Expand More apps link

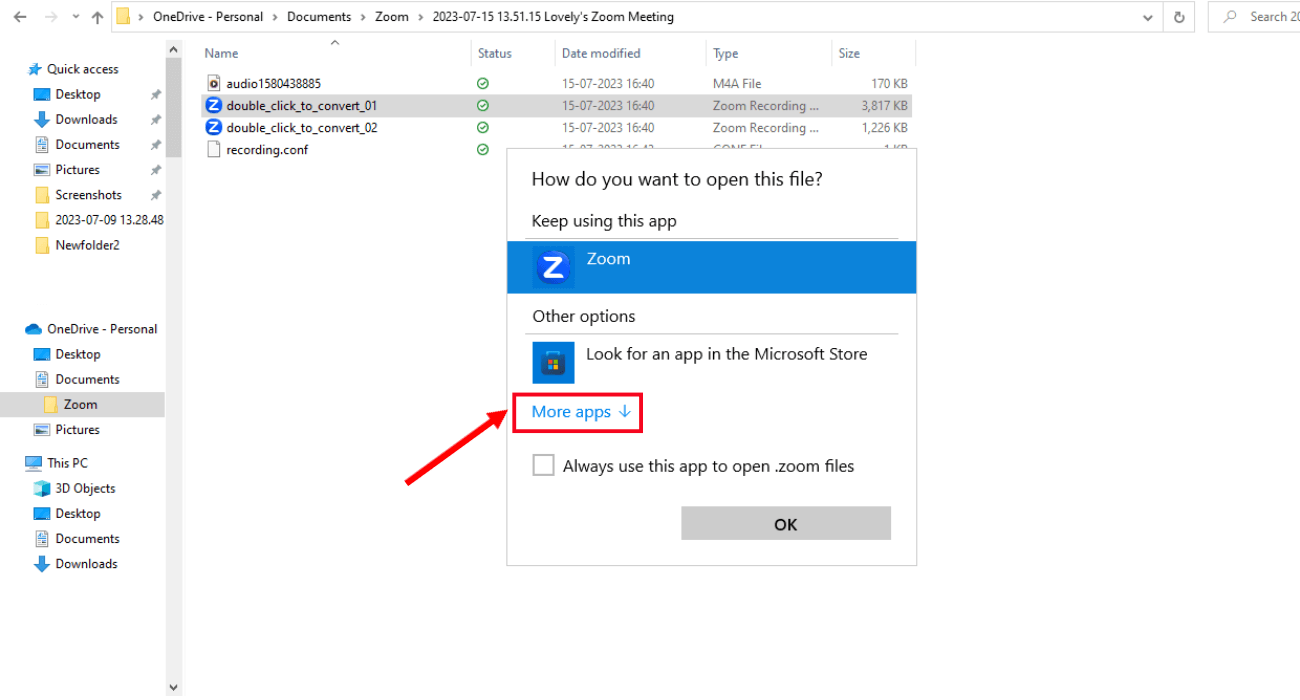tap(580, 412)
